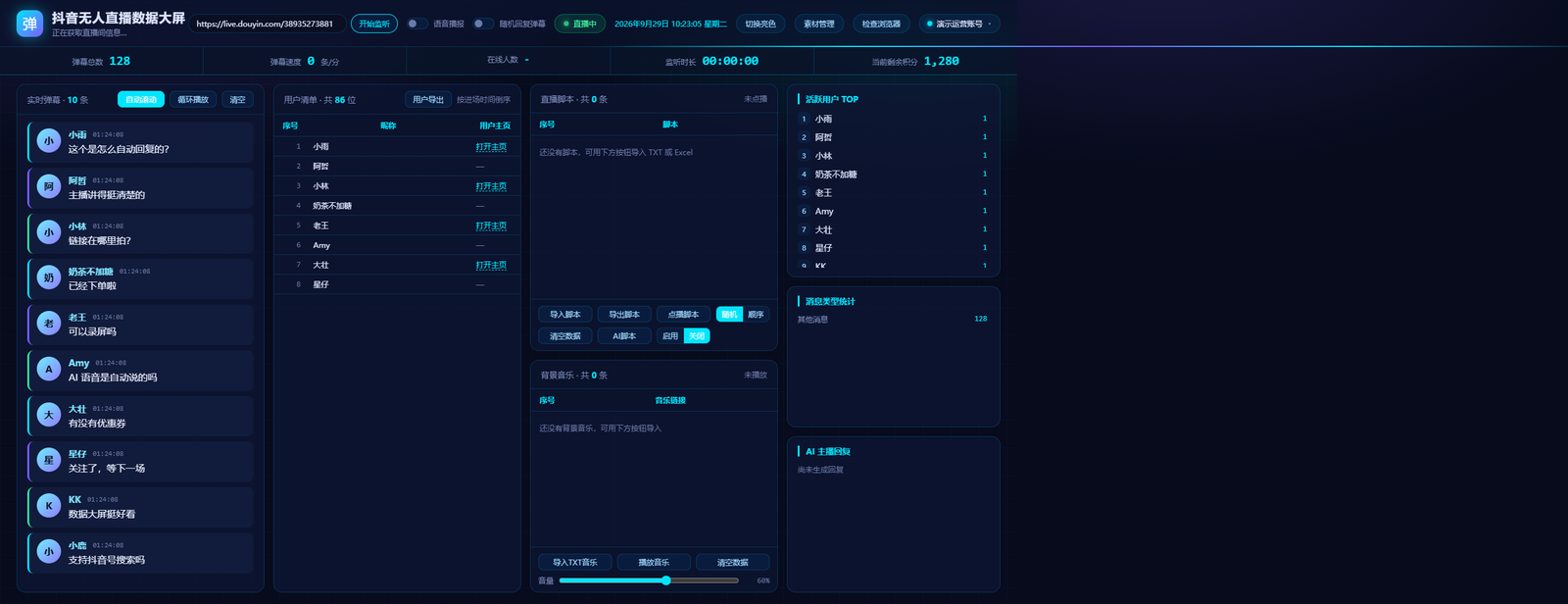Click 老王's avatar icon in comments
This screenshot has height=604, width=1568.
click(49, 324)
